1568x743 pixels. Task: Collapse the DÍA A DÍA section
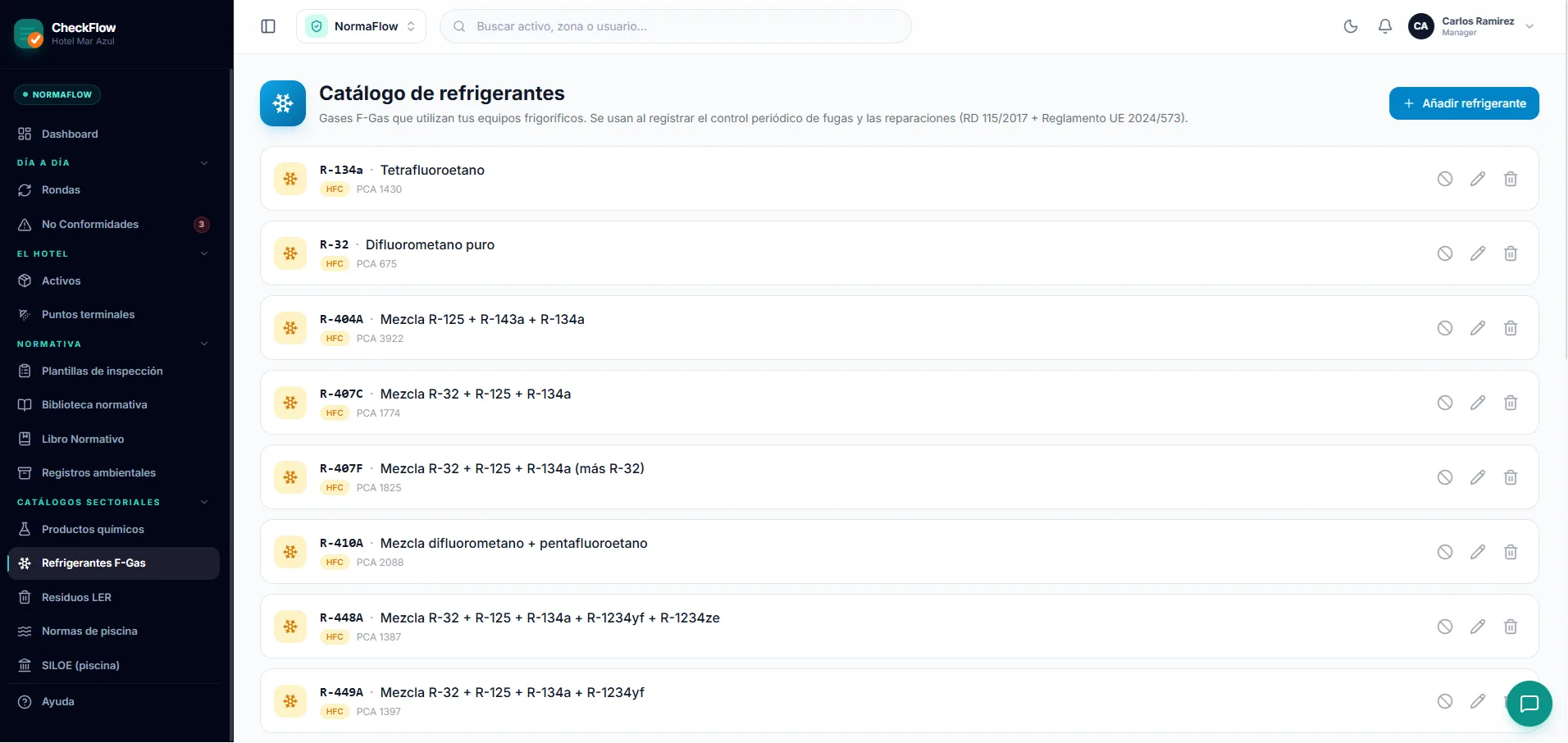pyautogui.click(x=204, y=162)
